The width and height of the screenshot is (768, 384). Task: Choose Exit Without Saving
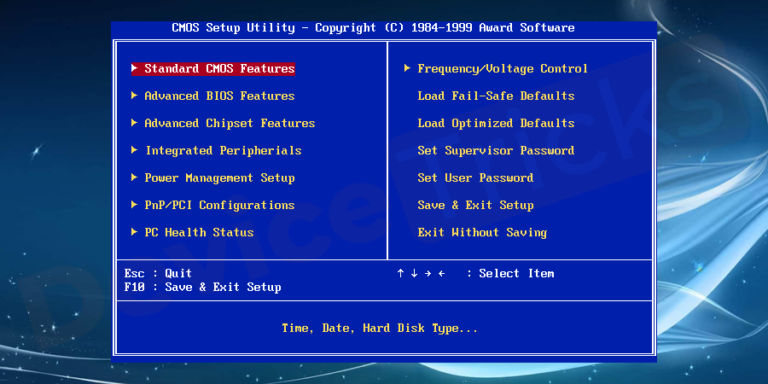[x=482, y=233]
